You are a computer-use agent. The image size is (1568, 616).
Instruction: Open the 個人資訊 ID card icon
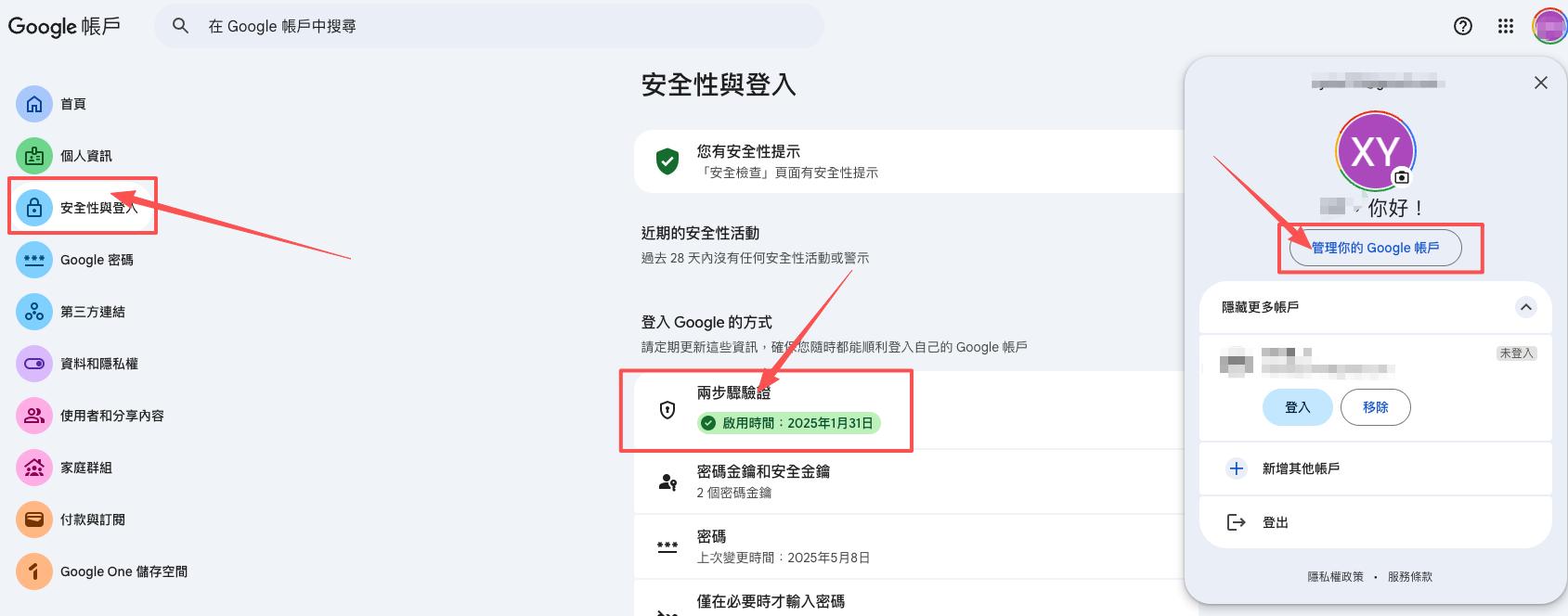click(34, 156)
